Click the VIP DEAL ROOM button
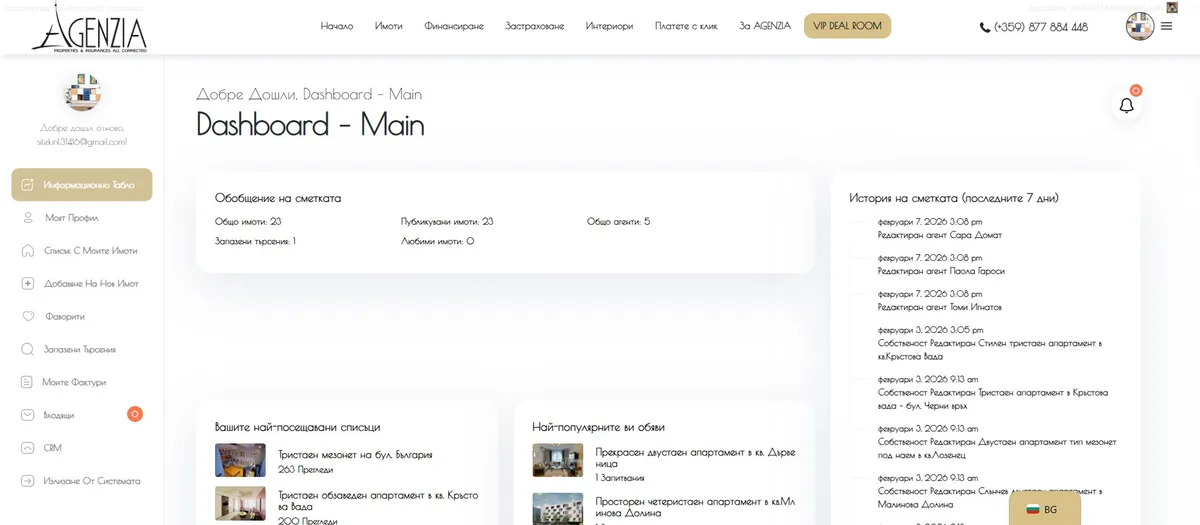The width and height of the screenshot is (1200, 525). [x=847, y=26]
